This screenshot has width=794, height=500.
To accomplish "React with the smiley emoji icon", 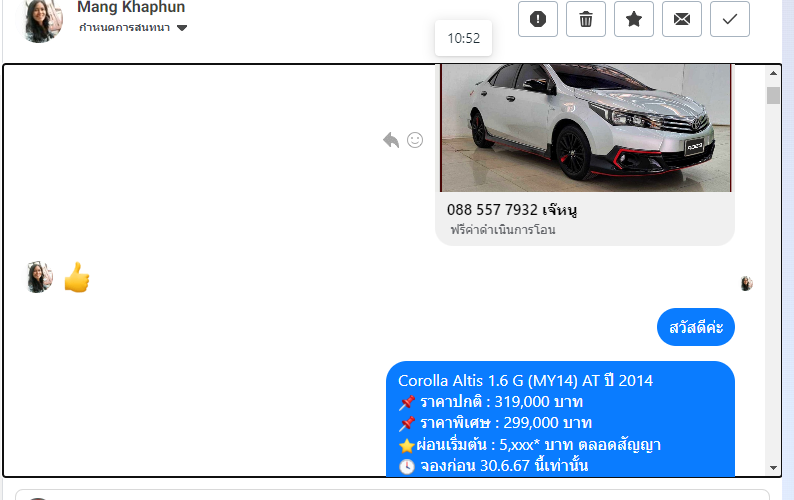I will tap(415, 140).
